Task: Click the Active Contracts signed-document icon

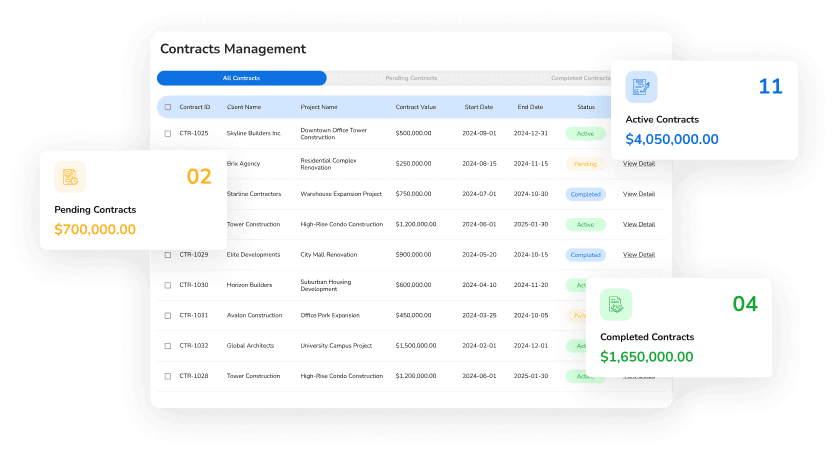Action: pos(642,87)
